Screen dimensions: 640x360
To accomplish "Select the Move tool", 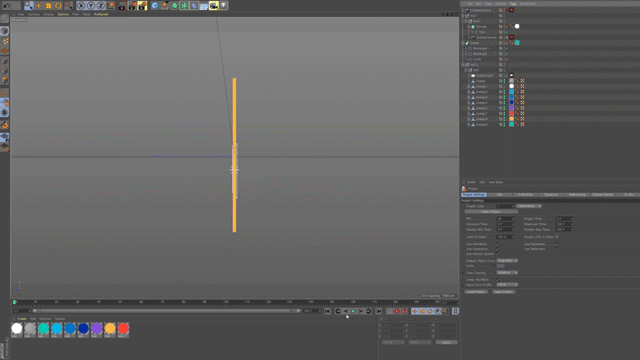I will (x=39, y=6).
